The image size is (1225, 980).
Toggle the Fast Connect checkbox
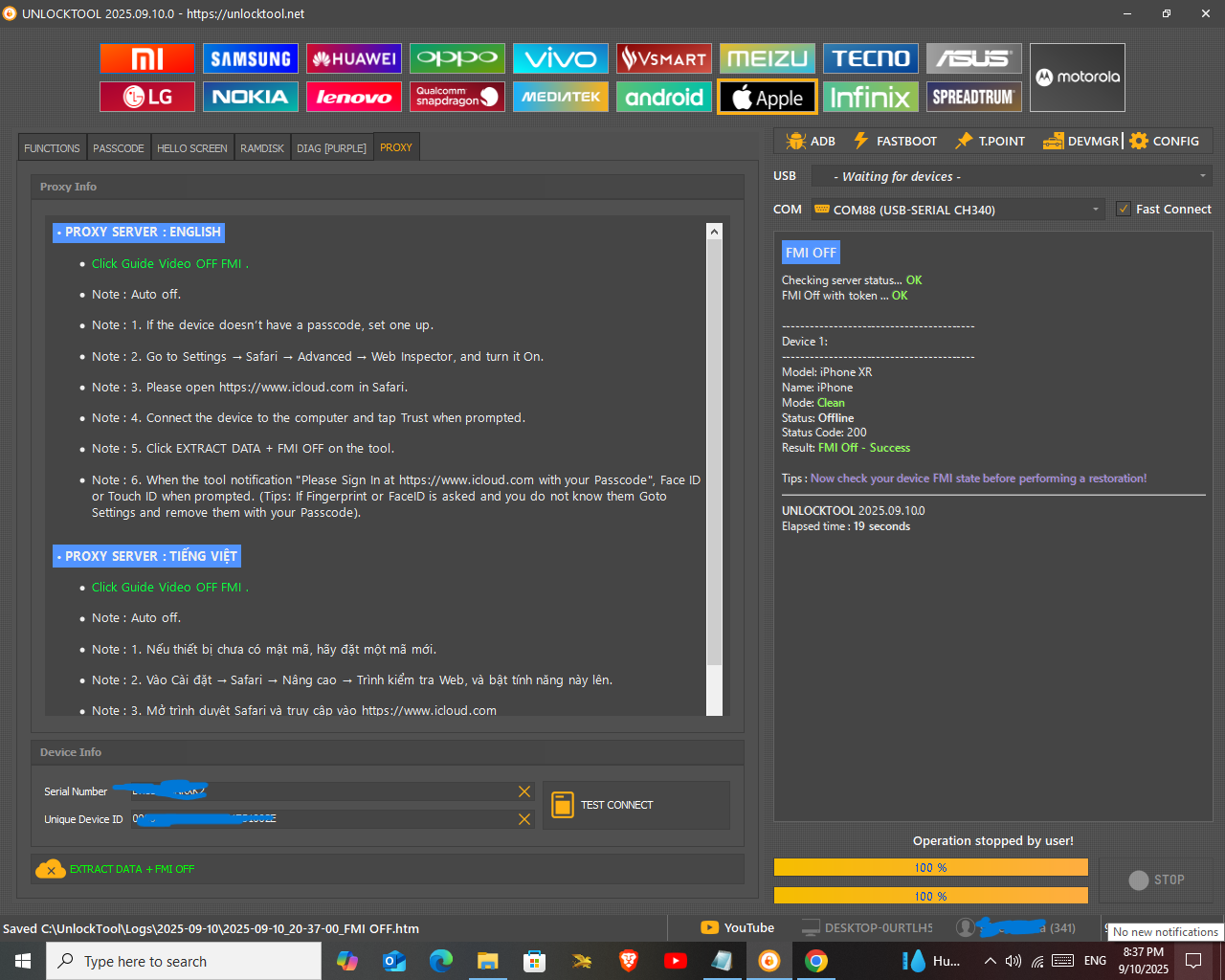1122,209
